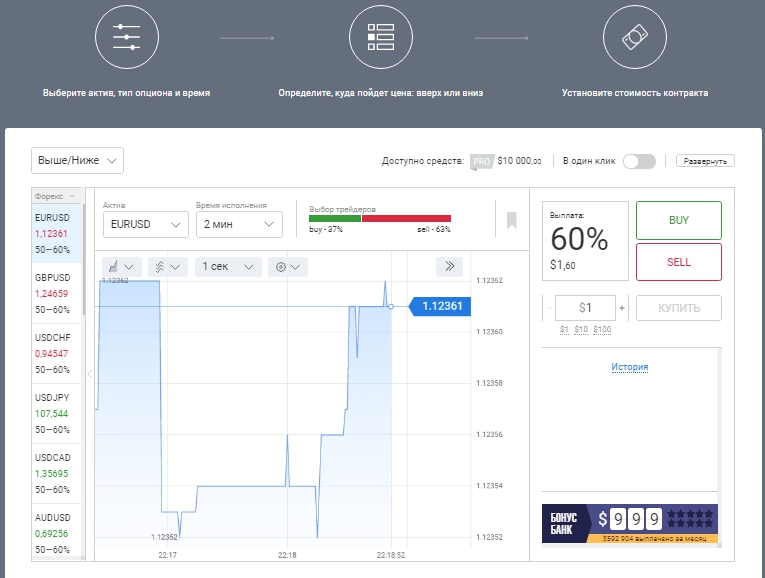765x578 pixels.
Task: Click the bookmark icon beside trader sentiment
Action: click(511, 220)
